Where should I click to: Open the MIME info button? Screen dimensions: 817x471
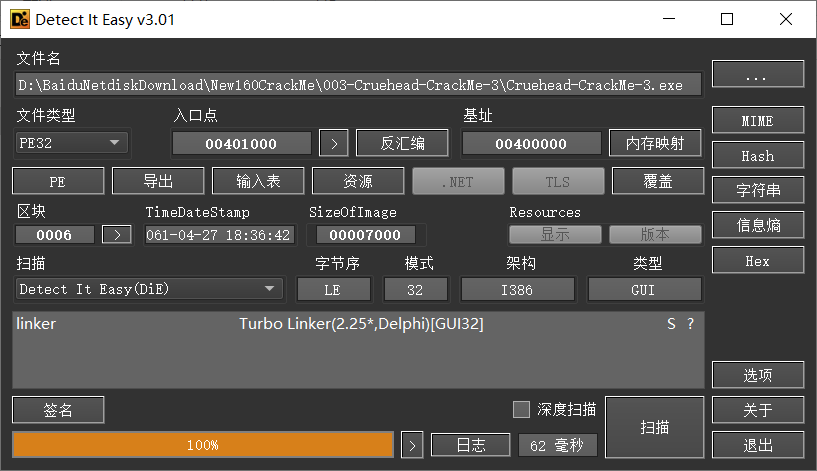tap(758, 120)
